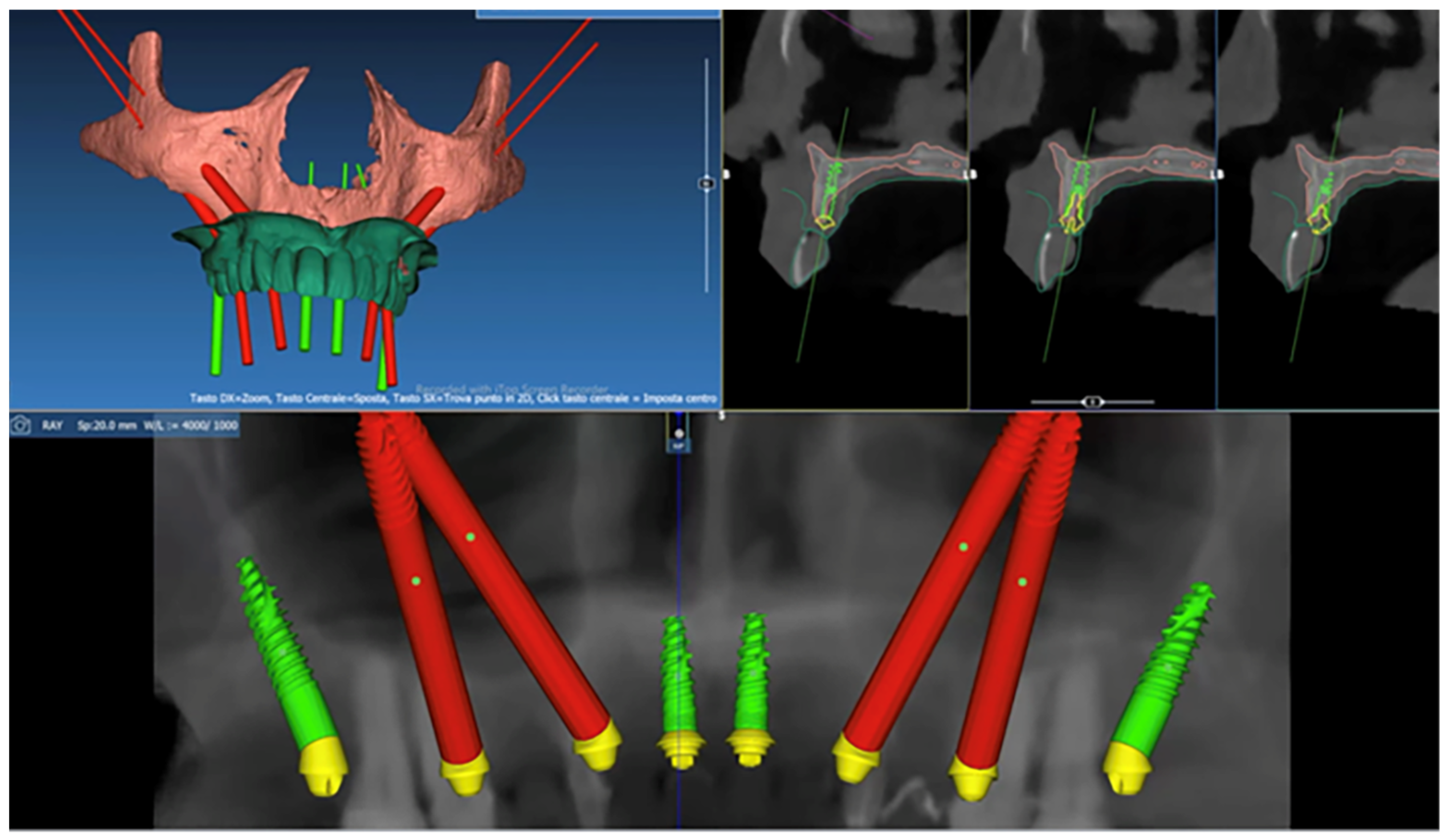This screenshot has height=840, width=1447.
Task: Click the horizontal slice slider handle below cross-sections
Action: (x=1092, y=402)
